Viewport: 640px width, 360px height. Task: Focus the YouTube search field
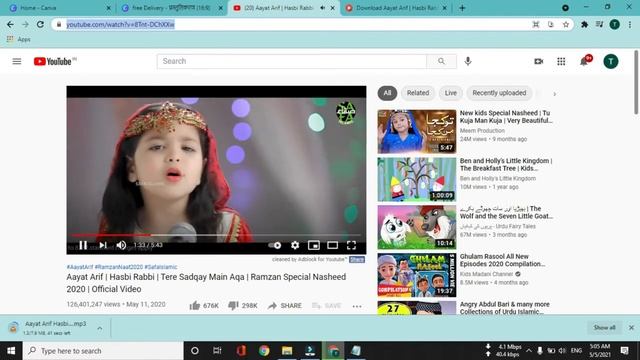291,61
